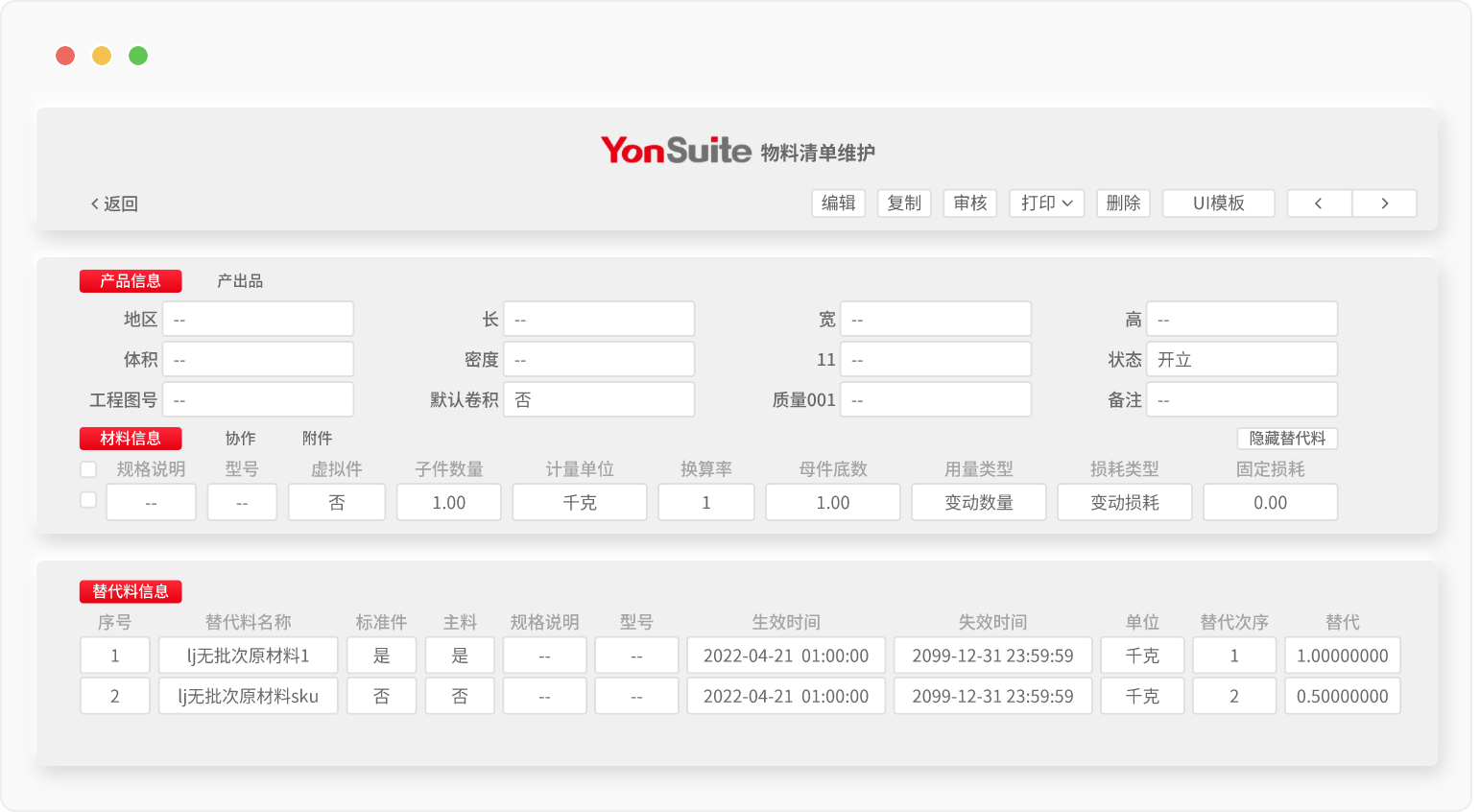Switch to the 协作 tab
The width and height of the screenshot is (1480, 812).
pyautogui.click(x=240, y=439)
